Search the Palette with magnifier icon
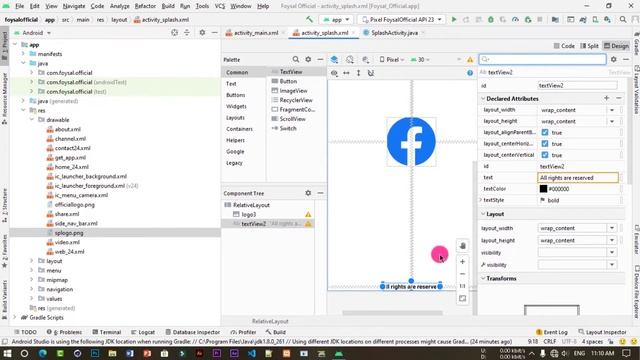 296,60
